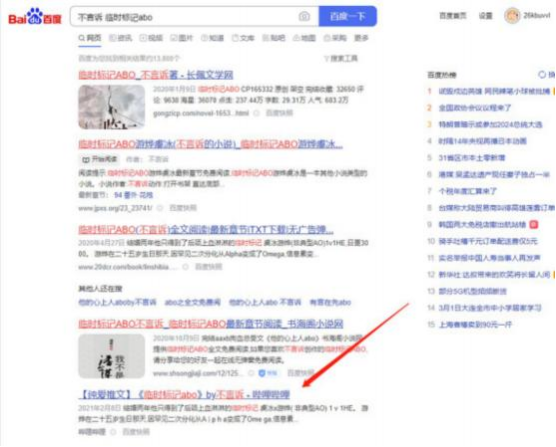Switch to the 采购 tab
Screen dimensions: 556x447
[x=335, y=38]
